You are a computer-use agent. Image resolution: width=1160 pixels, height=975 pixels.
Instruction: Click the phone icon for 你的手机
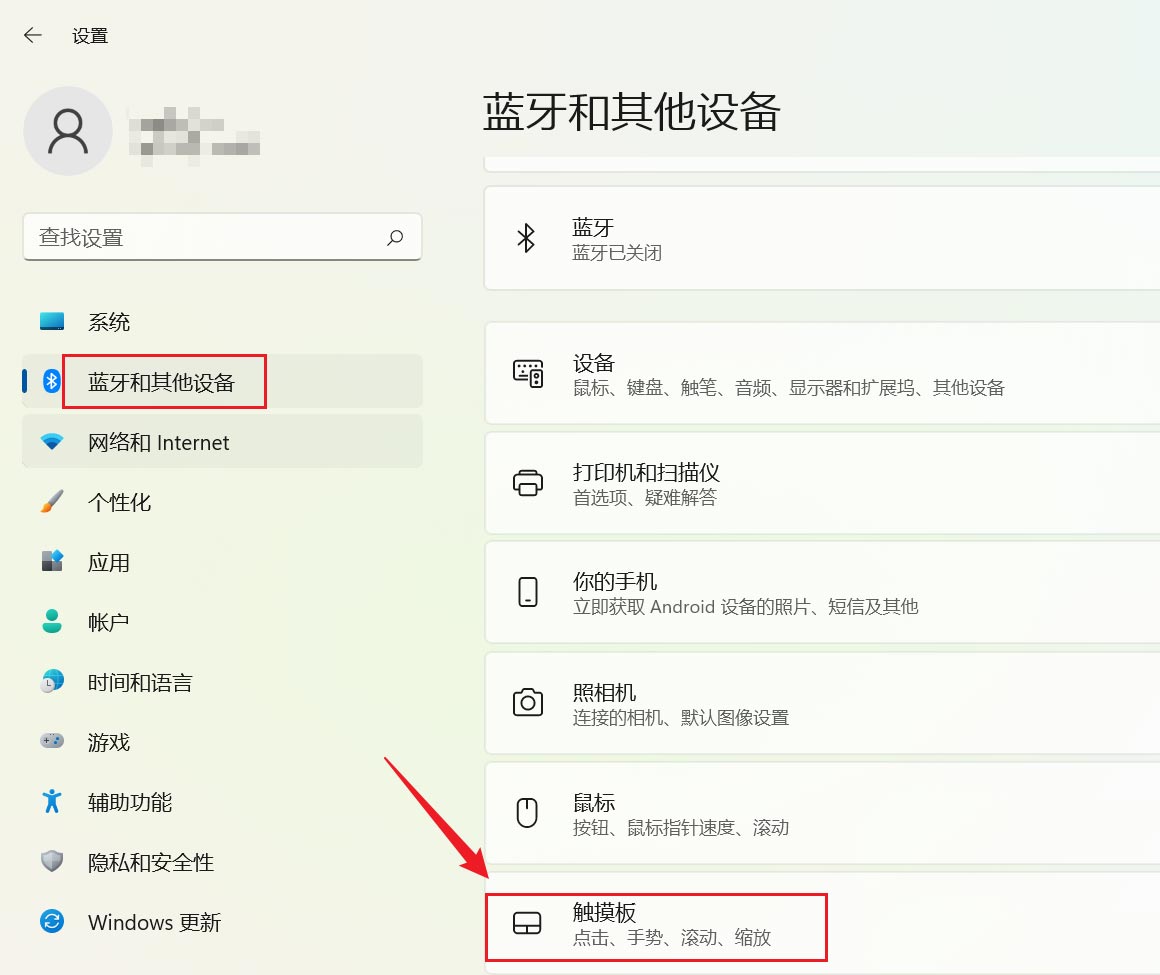[x=528, y=592]
